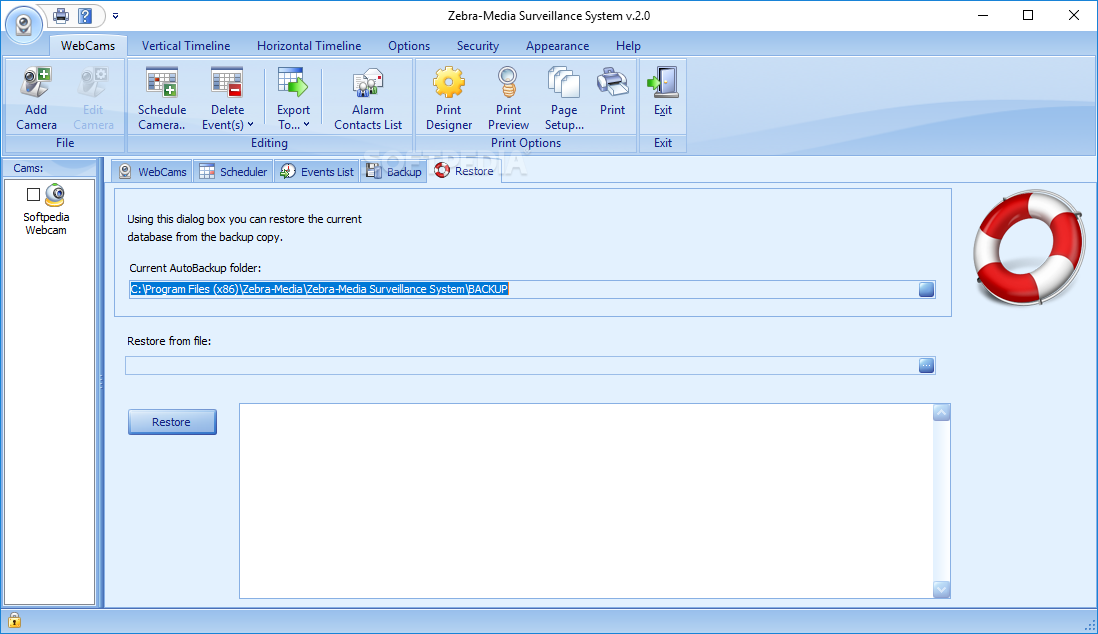The height and width of the screenshot is (634, 1098).
Task: Open quick access toolbar customize arrow
Action: (116, 15)
